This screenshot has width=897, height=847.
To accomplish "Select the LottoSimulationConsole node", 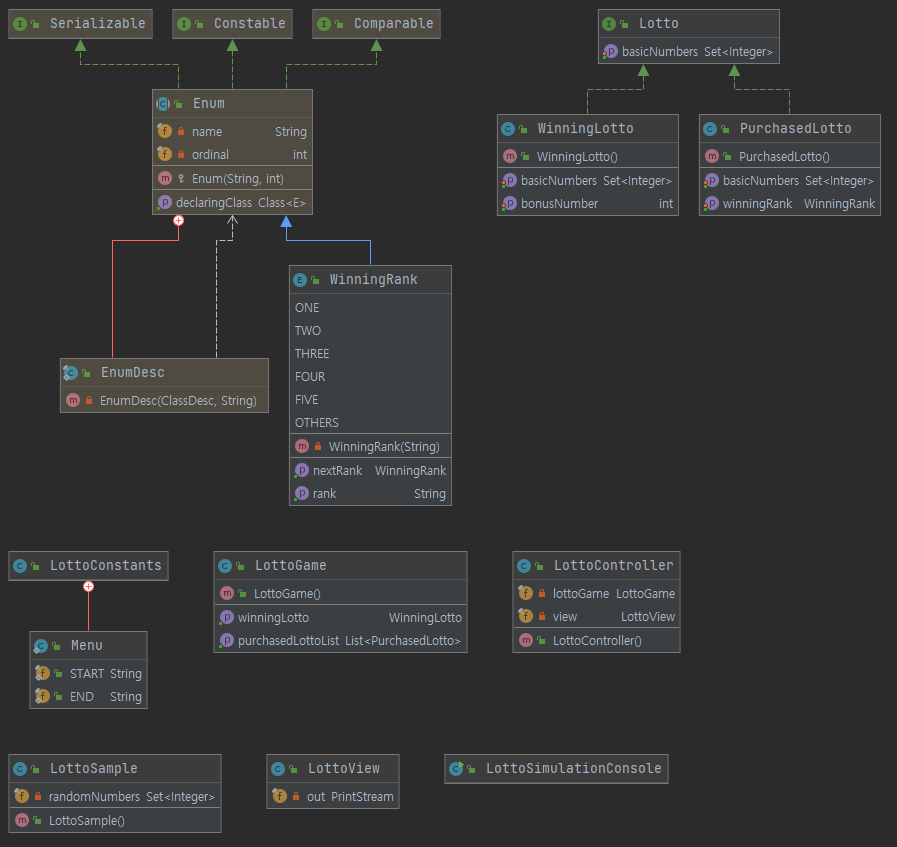I will point(557,769).
